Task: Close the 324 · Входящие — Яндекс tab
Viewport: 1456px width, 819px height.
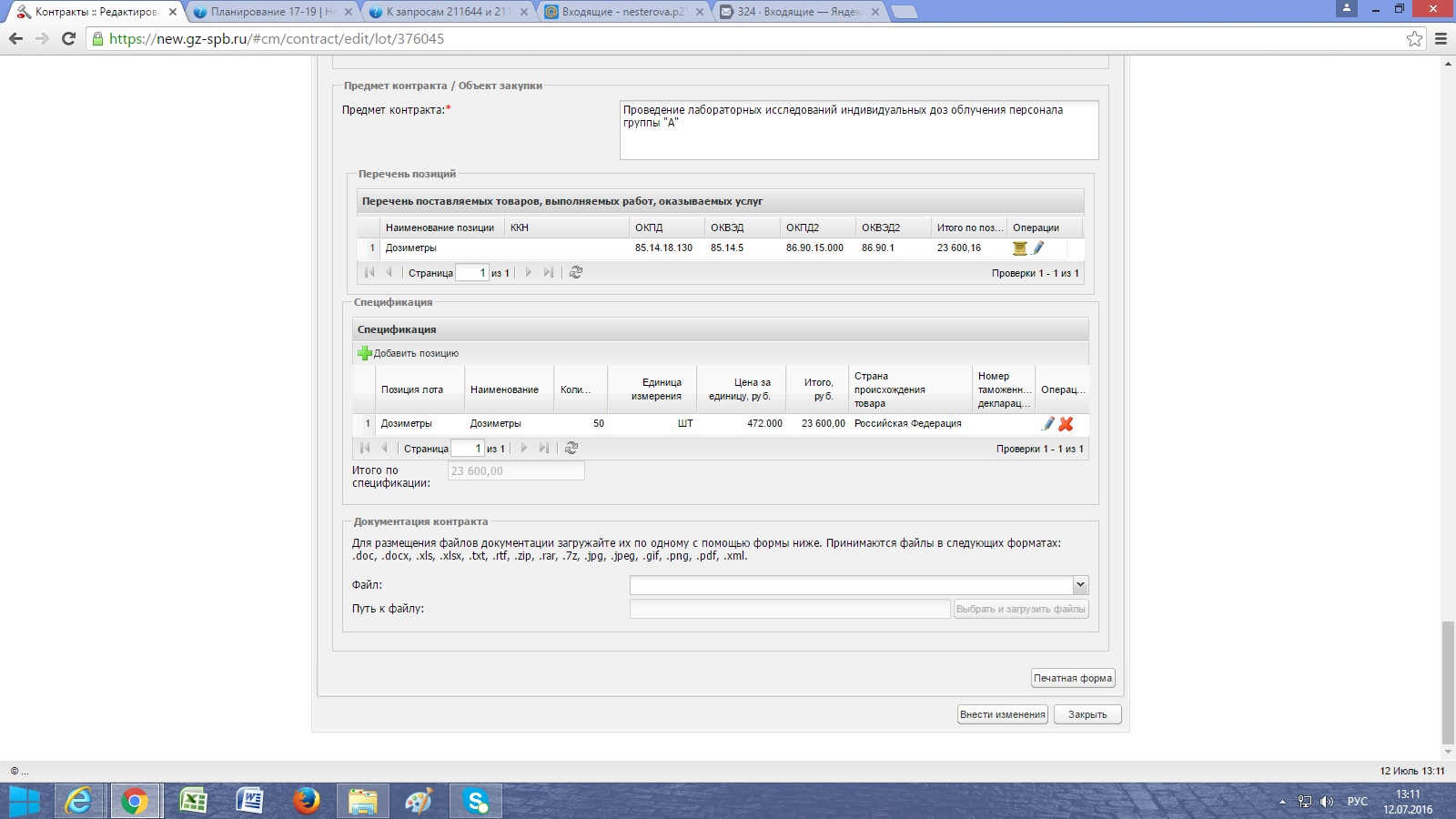Action: (x=875, y=12)
